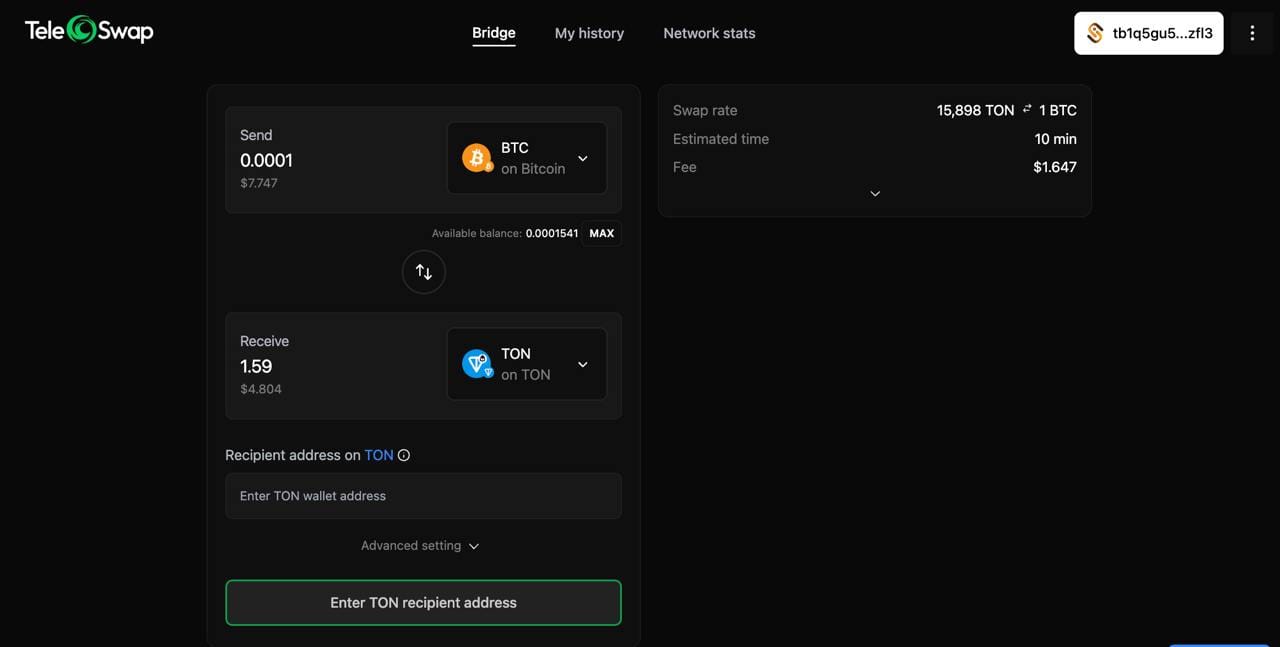Swap send and receive direction arrows
Image resolution: width=1280 pixels, height=647 pixels.
pyautogui.click(x=424, y=272)
